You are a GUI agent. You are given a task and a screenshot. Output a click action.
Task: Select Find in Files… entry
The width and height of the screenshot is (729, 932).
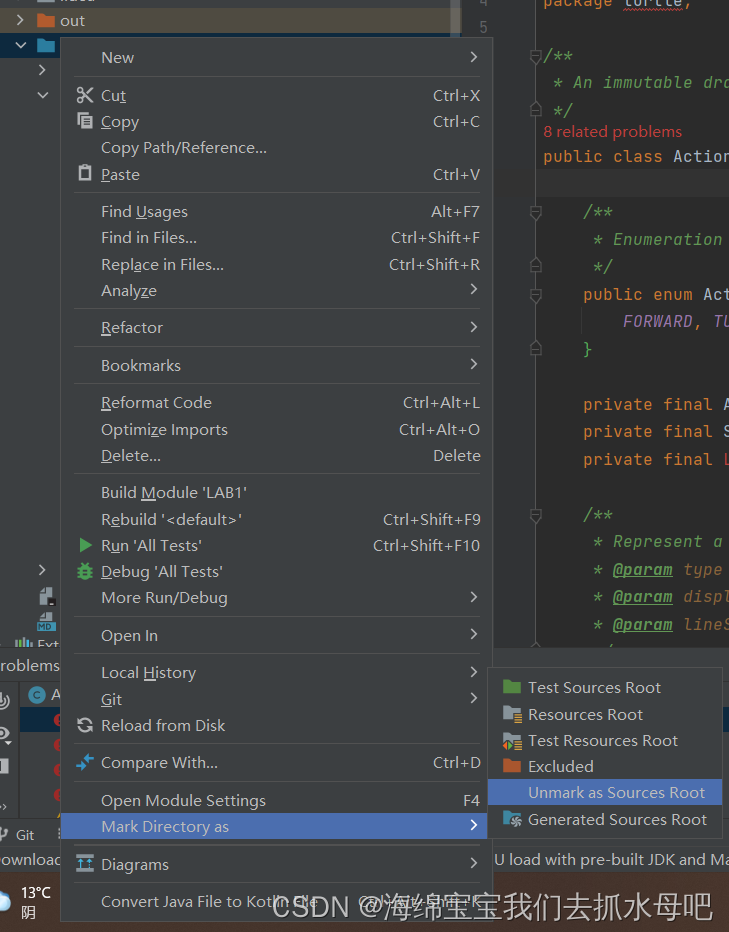click(276, 238)
